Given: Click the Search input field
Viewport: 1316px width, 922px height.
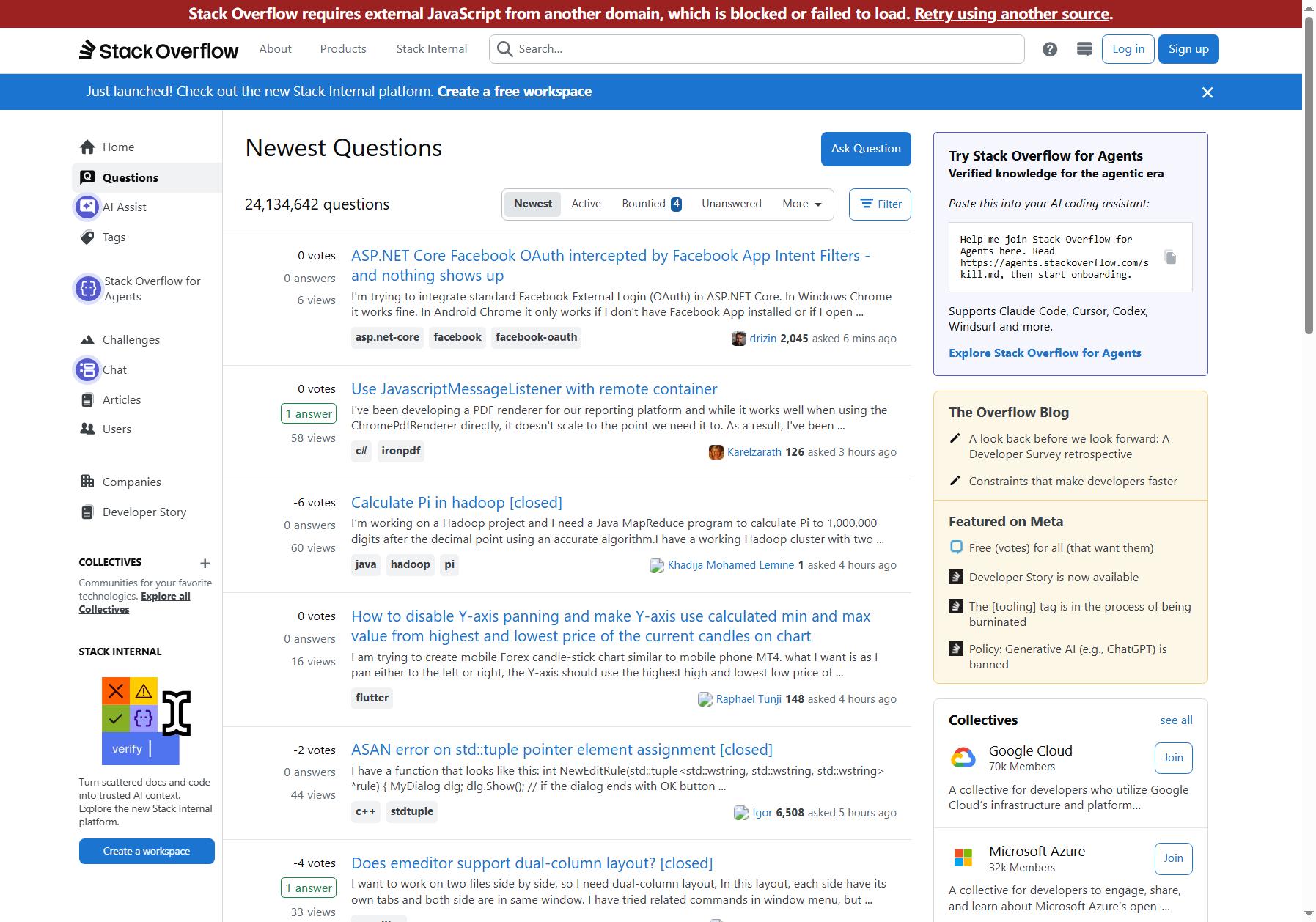Looking at the screenshot, I should tap(757, 49).
